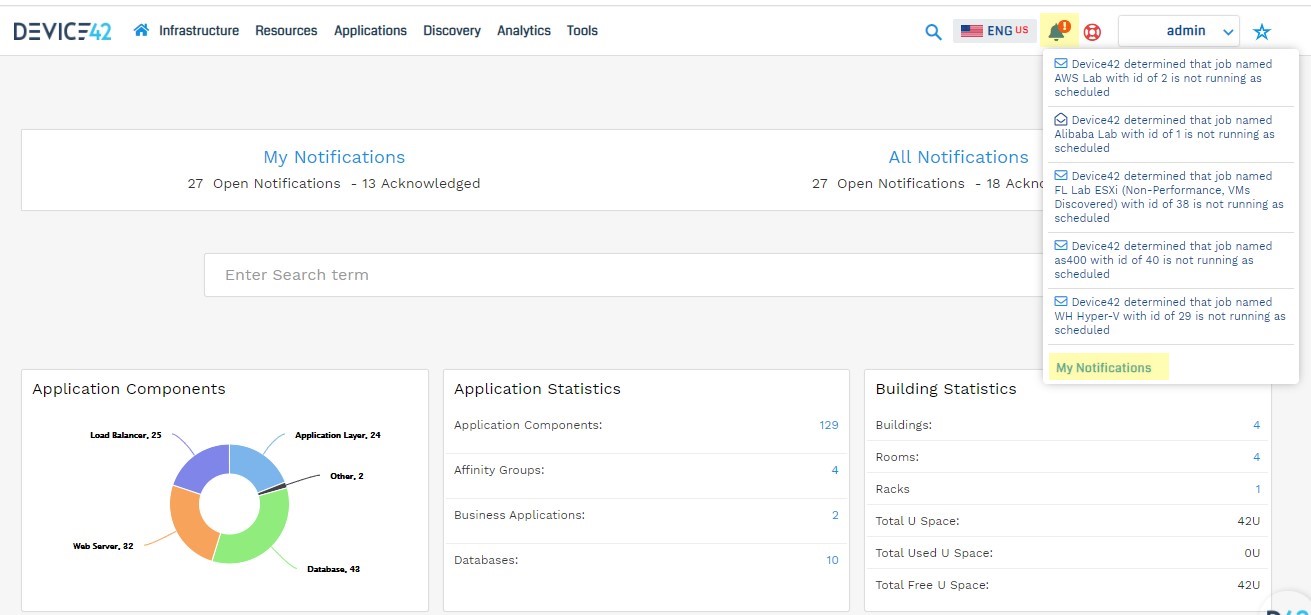Click the All Notifications heading
Screen dimensions: 1311x615
[958, 157]
